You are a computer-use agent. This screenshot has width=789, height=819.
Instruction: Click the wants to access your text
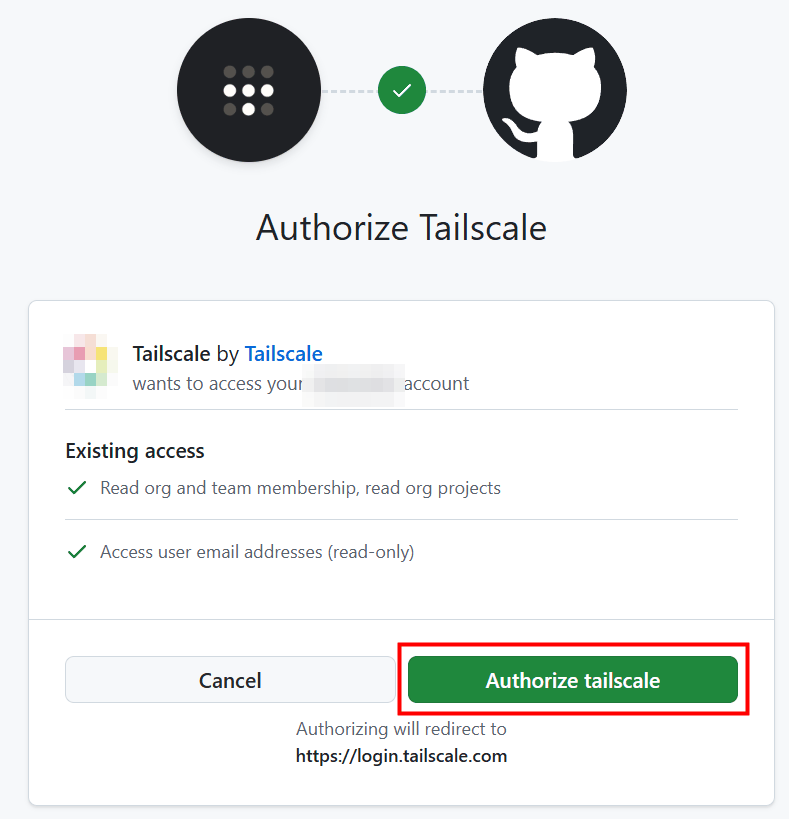[216, 383]
